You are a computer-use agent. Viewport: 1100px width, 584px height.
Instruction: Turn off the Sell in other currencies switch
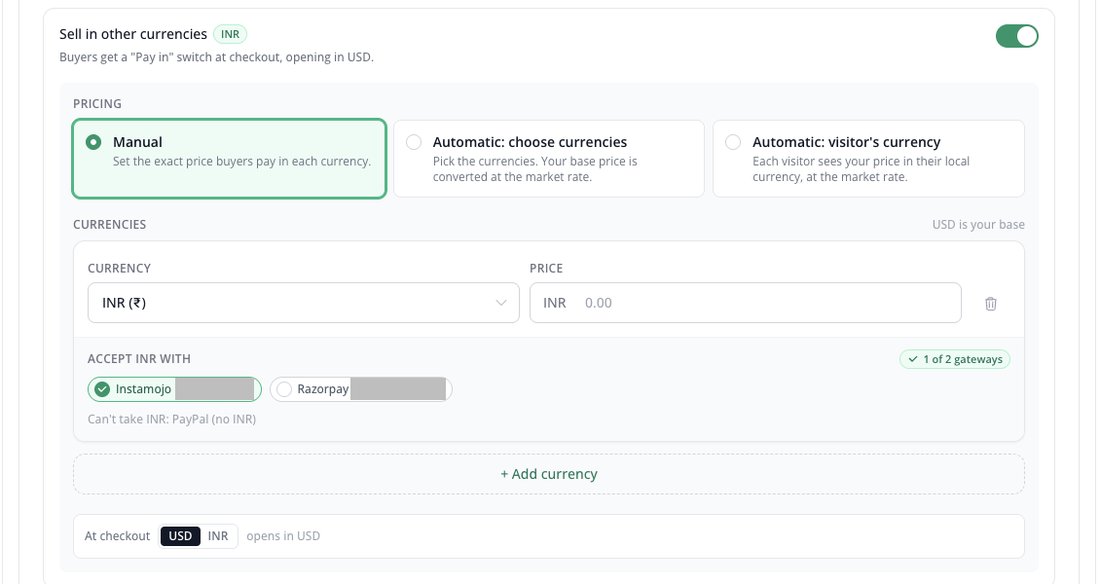tap(1017, 36)
